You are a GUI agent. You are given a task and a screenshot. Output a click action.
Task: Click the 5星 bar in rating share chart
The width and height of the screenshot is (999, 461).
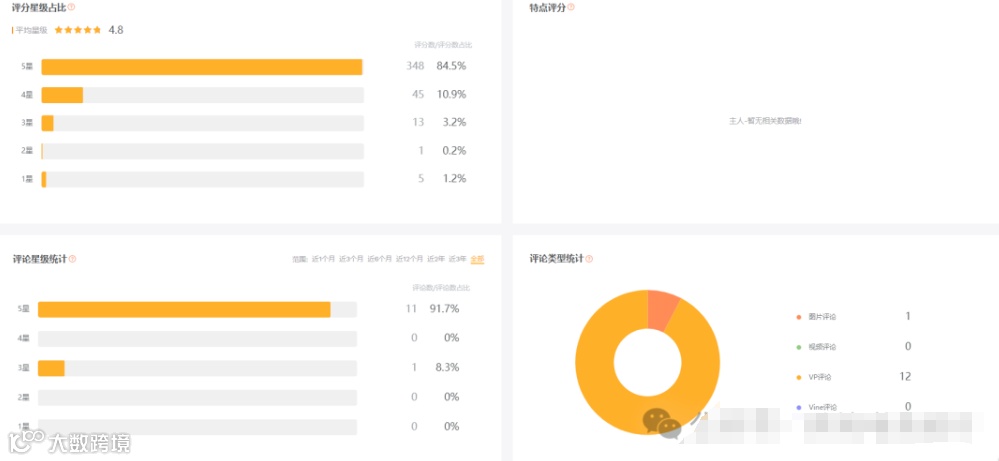pyautogui.click(x=201, y=67)
